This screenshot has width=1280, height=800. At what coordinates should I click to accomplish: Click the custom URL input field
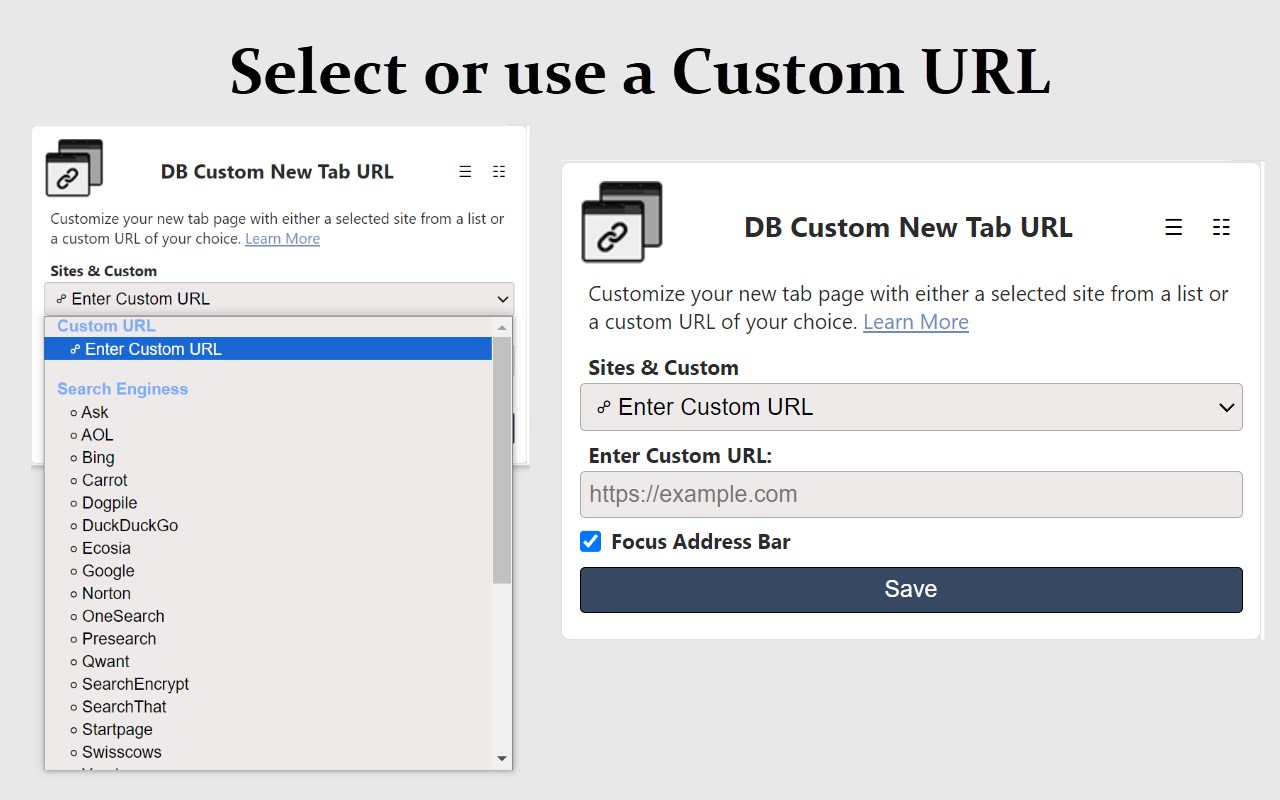pyautogui.click(x=911, y=494)
